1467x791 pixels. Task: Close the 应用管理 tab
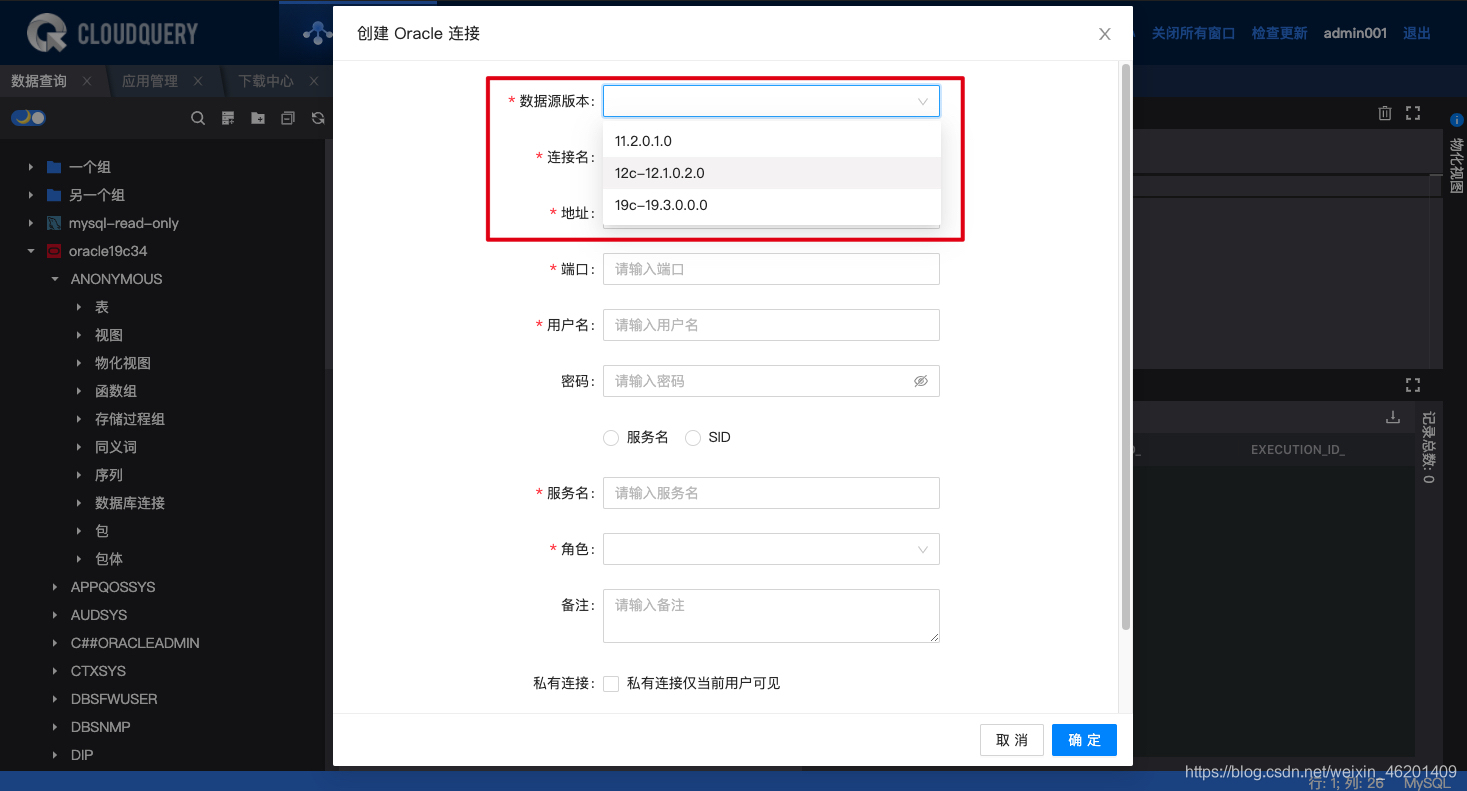coord(198,81)
